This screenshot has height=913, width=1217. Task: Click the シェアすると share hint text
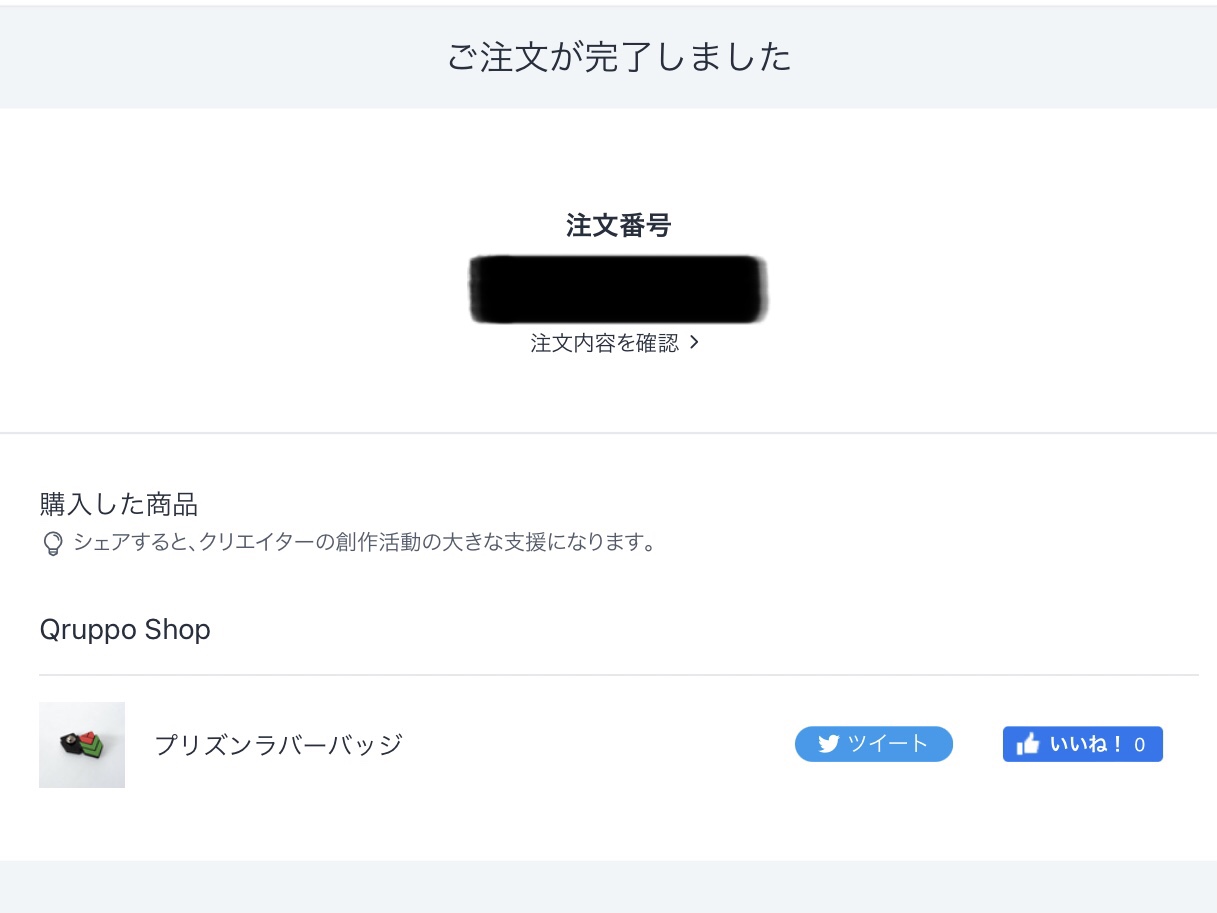(364, 544)
